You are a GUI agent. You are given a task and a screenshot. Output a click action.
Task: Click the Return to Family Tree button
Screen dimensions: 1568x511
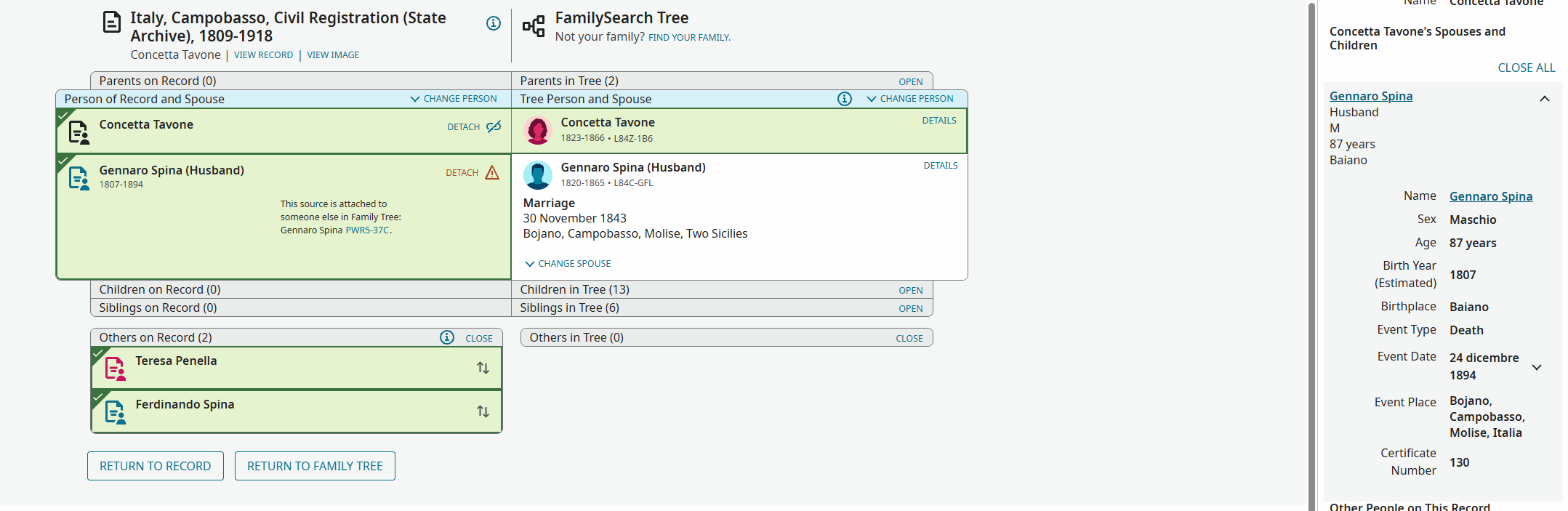click(x=315, y=466)
